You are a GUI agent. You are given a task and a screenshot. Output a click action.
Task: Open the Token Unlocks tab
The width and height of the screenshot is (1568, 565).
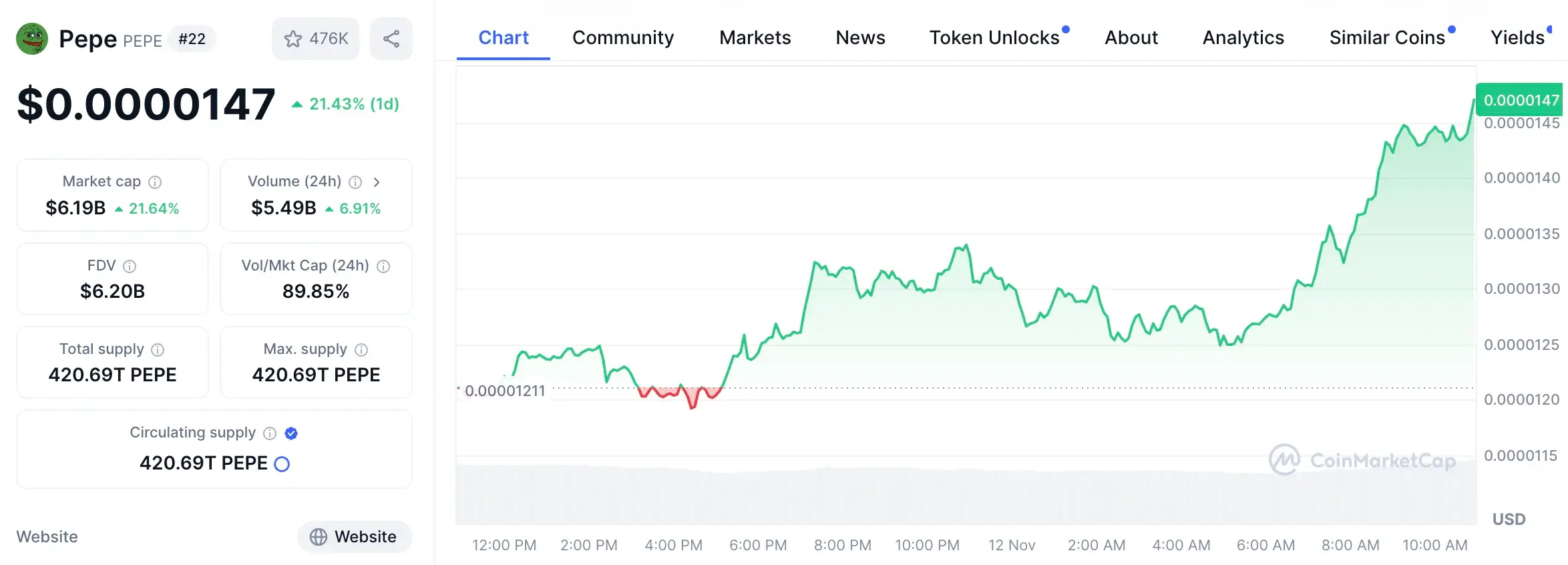(x=995, y=37)
